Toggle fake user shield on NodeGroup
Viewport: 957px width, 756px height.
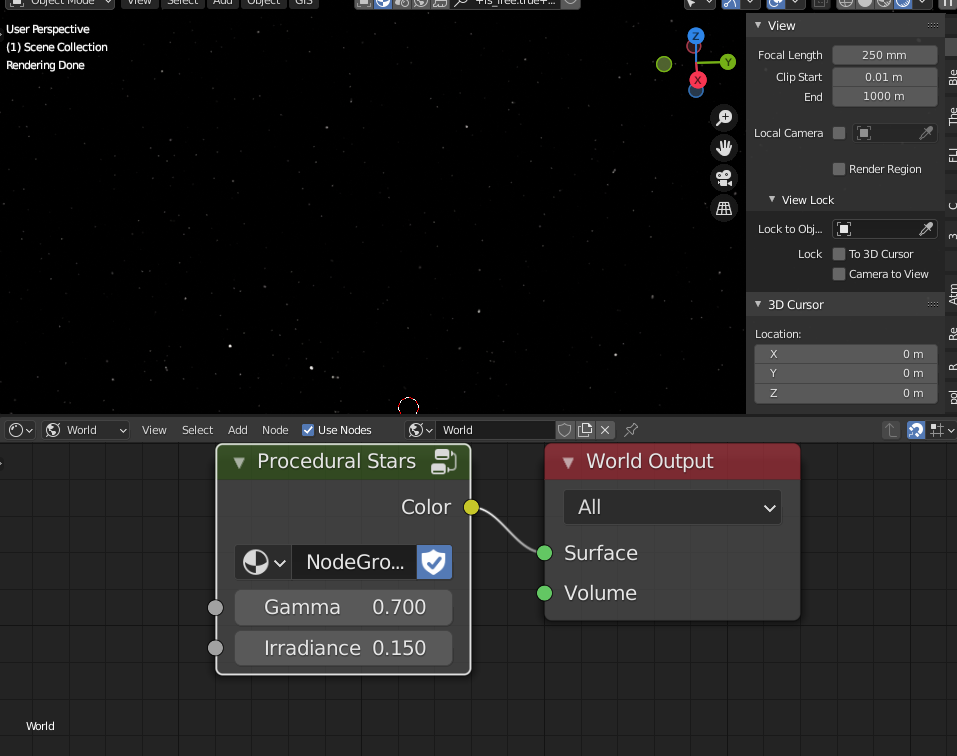click(x=434, y=562)
